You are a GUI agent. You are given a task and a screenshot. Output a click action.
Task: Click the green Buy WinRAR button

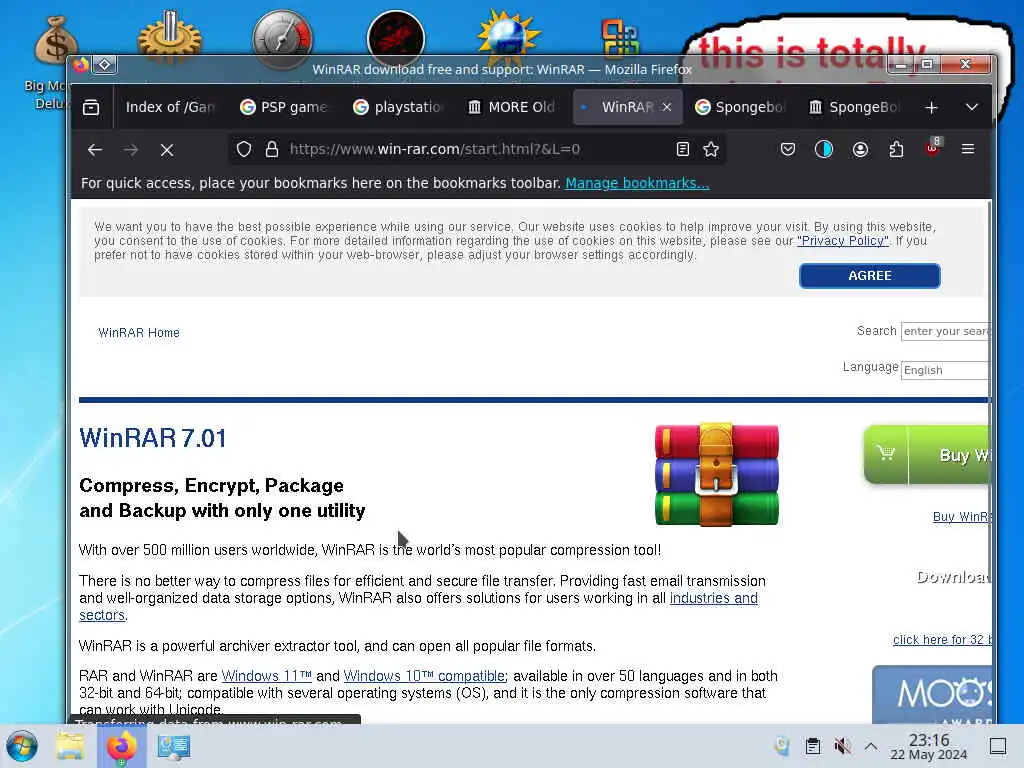click(927, 455)
